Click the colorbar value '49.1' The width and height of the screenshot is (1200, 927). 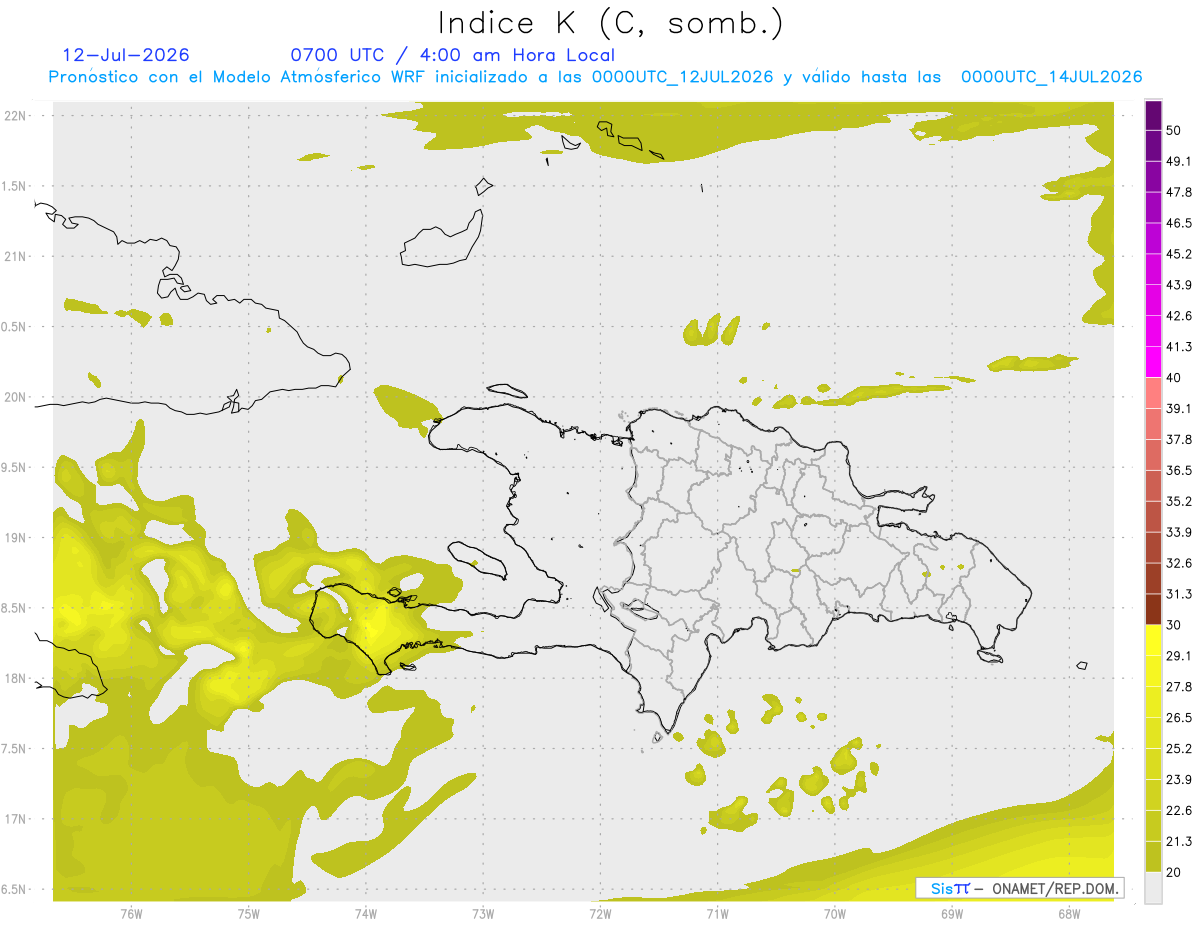point(1178,161)
